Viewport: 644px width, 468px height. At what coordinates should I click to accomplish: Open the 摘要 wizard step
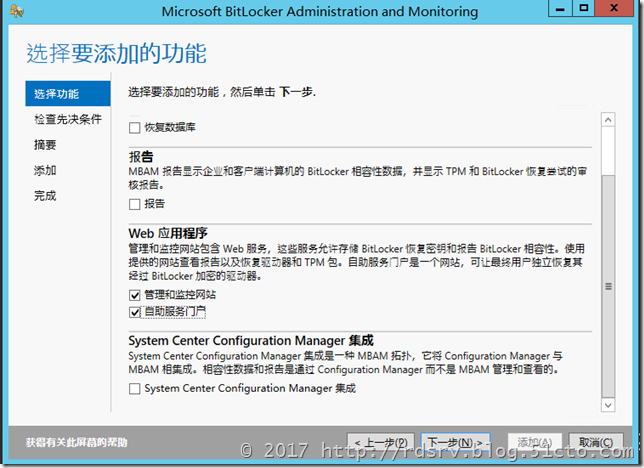[x=45, y=145]
